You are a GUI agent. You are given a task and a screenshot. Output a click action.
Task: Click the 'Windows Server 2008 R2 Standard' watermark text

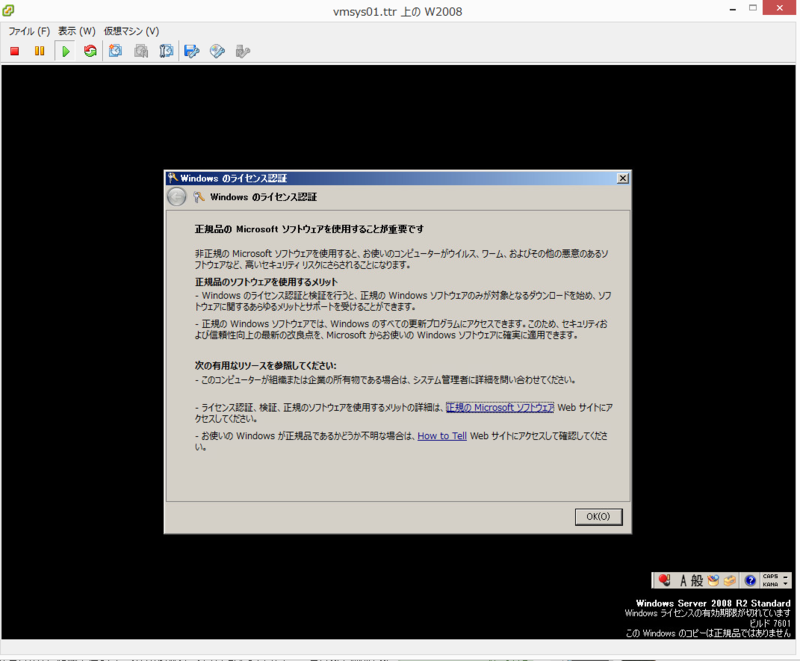[713, 603]
